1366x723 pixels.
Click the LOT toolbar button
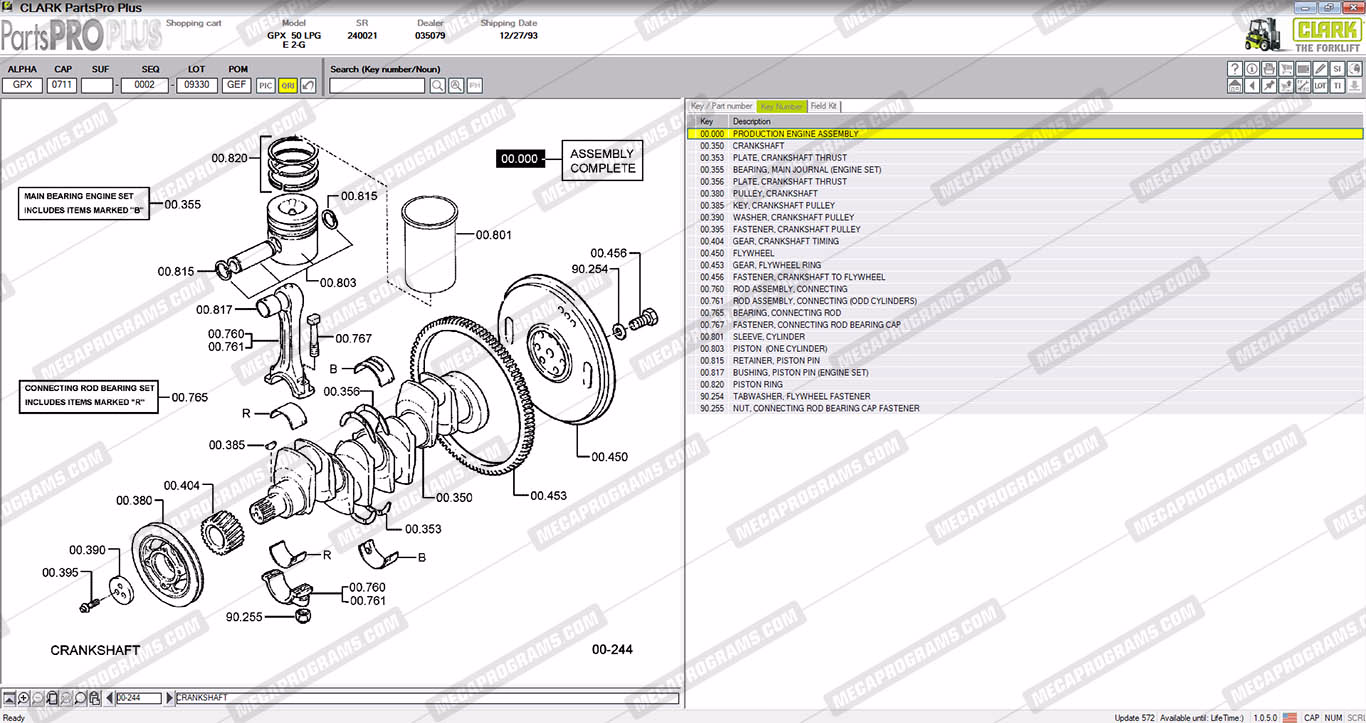point(1320,86)
